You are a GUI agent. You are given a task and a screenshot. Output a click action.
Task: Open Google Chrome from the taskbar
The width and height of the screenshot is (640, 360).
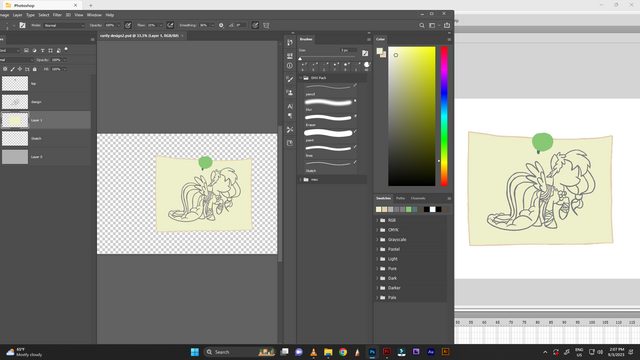343,352
